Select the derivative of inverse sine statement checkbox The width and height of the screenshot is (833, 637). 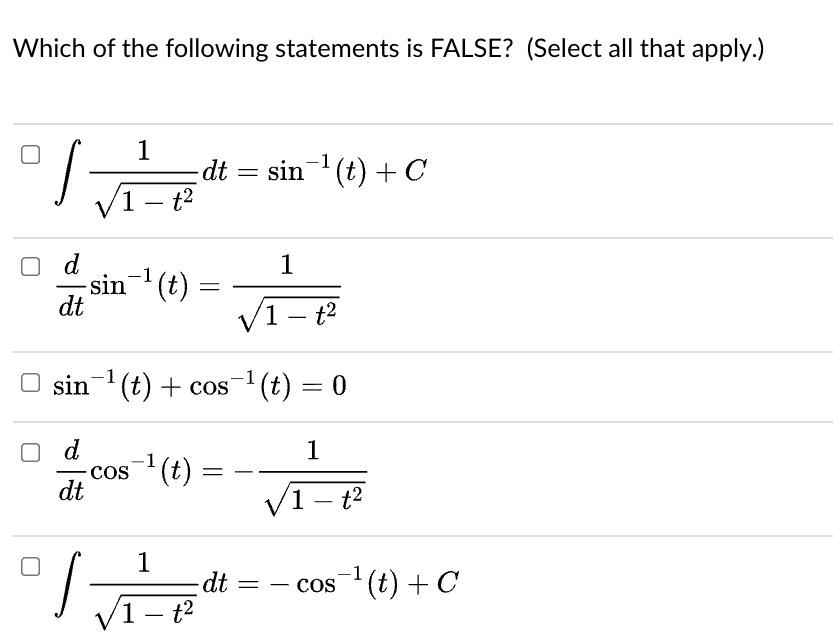coord(30,265)
